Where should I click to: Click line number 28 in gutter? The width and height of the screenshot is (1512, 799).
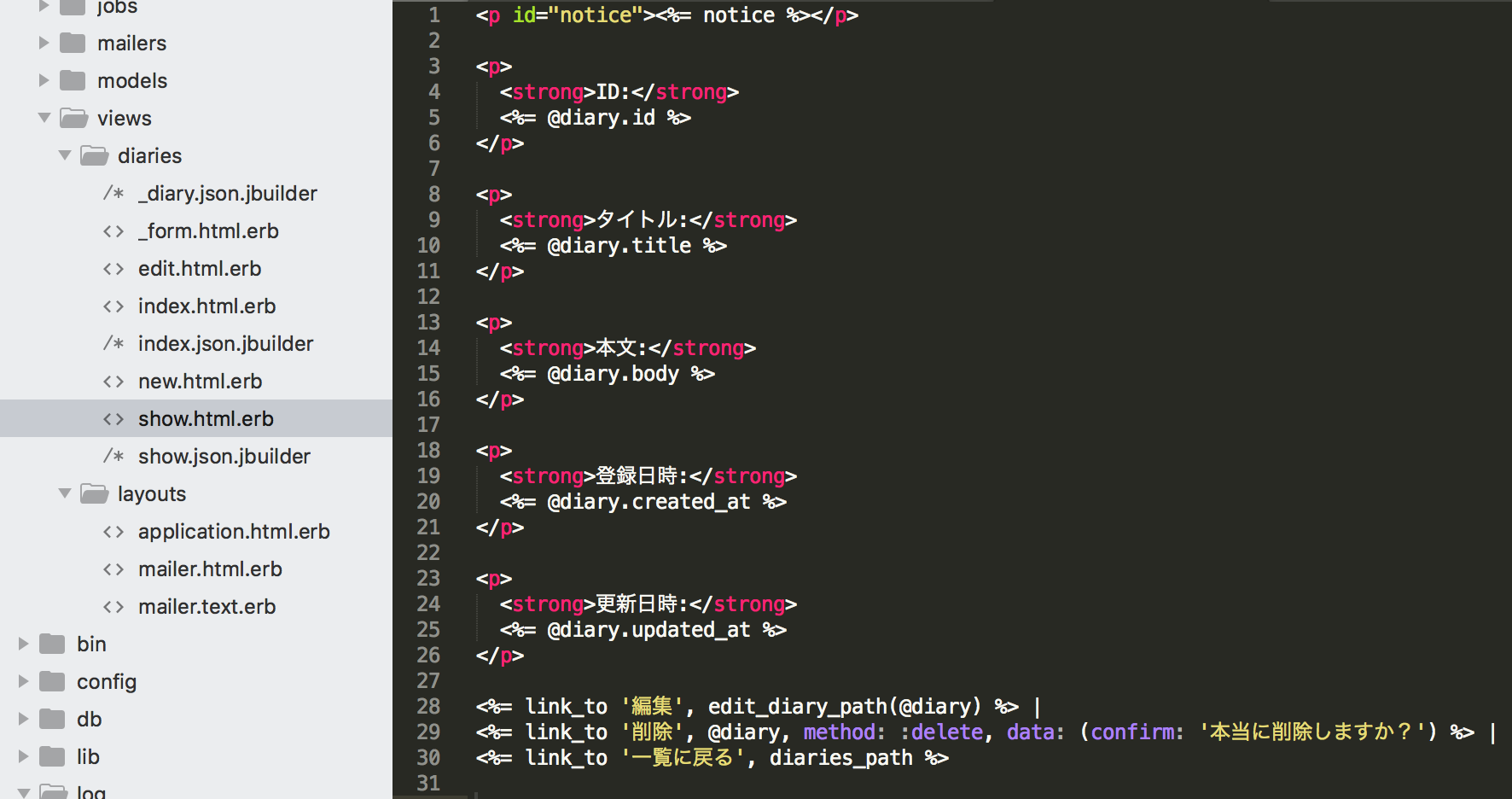pyautogui.click(x=428, y=707)
